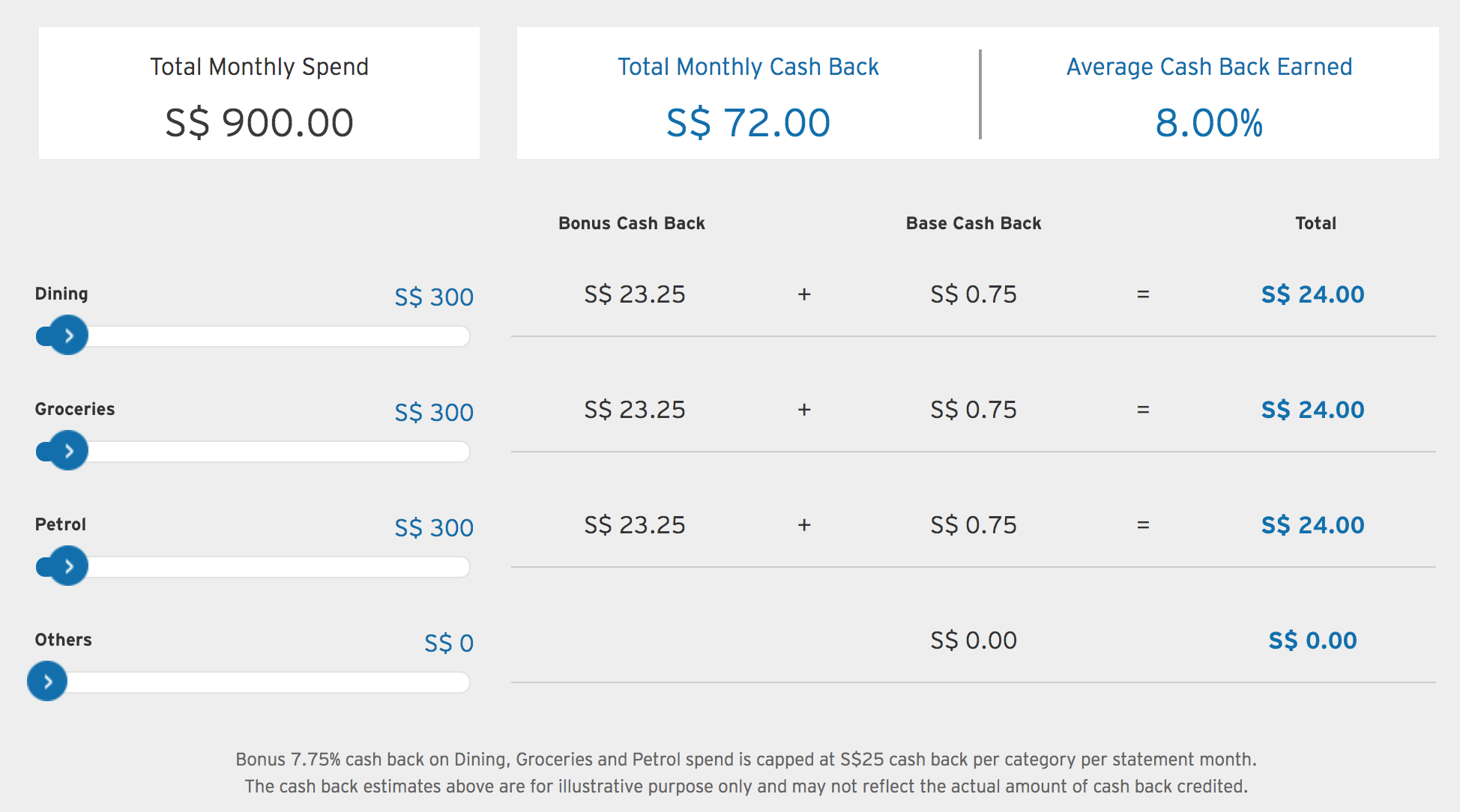Click the Base Cash Back column header

[x=974, y=223]
